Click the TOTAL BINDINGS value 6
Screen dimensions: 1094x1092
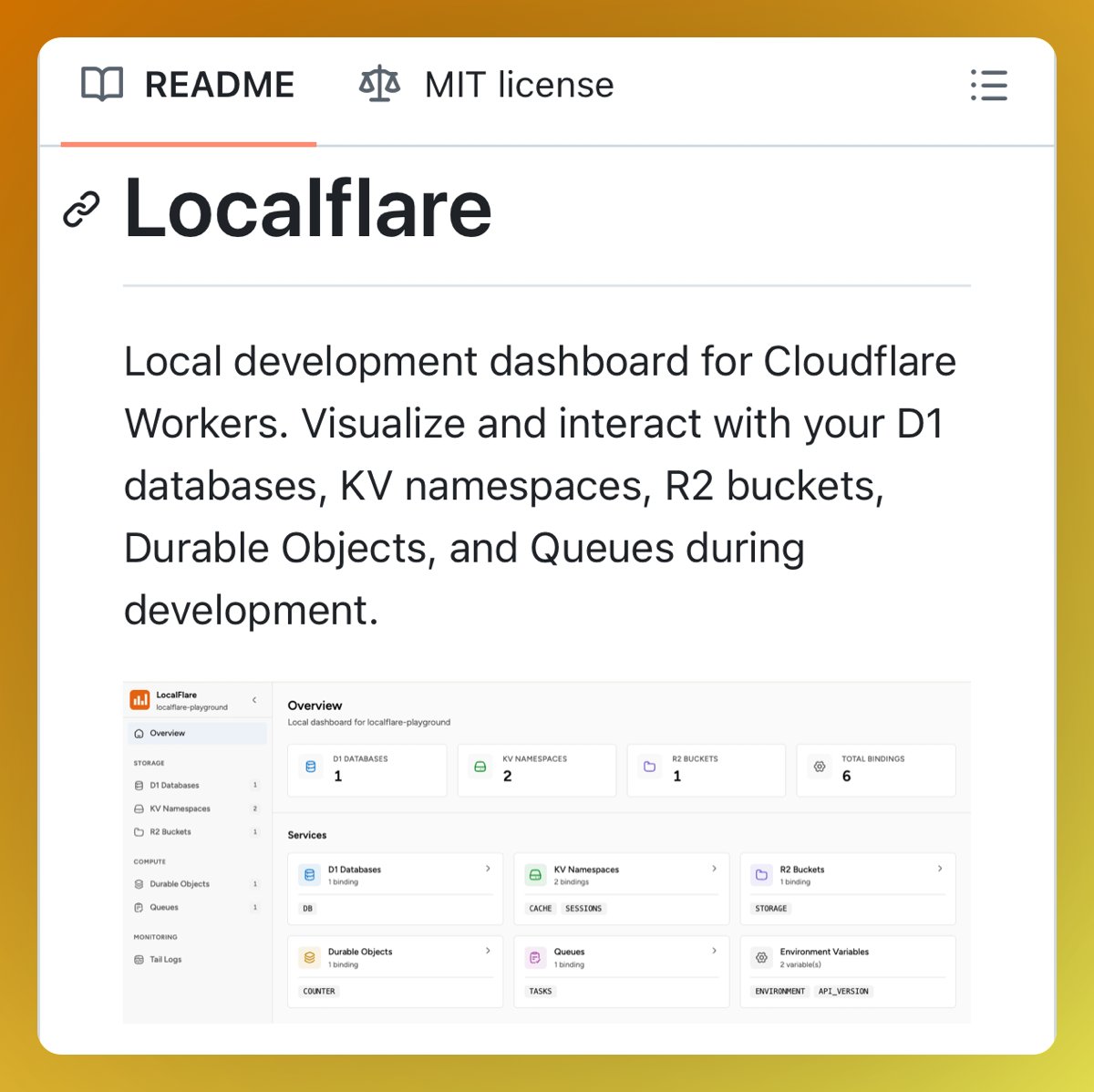[x=846, y=777]
